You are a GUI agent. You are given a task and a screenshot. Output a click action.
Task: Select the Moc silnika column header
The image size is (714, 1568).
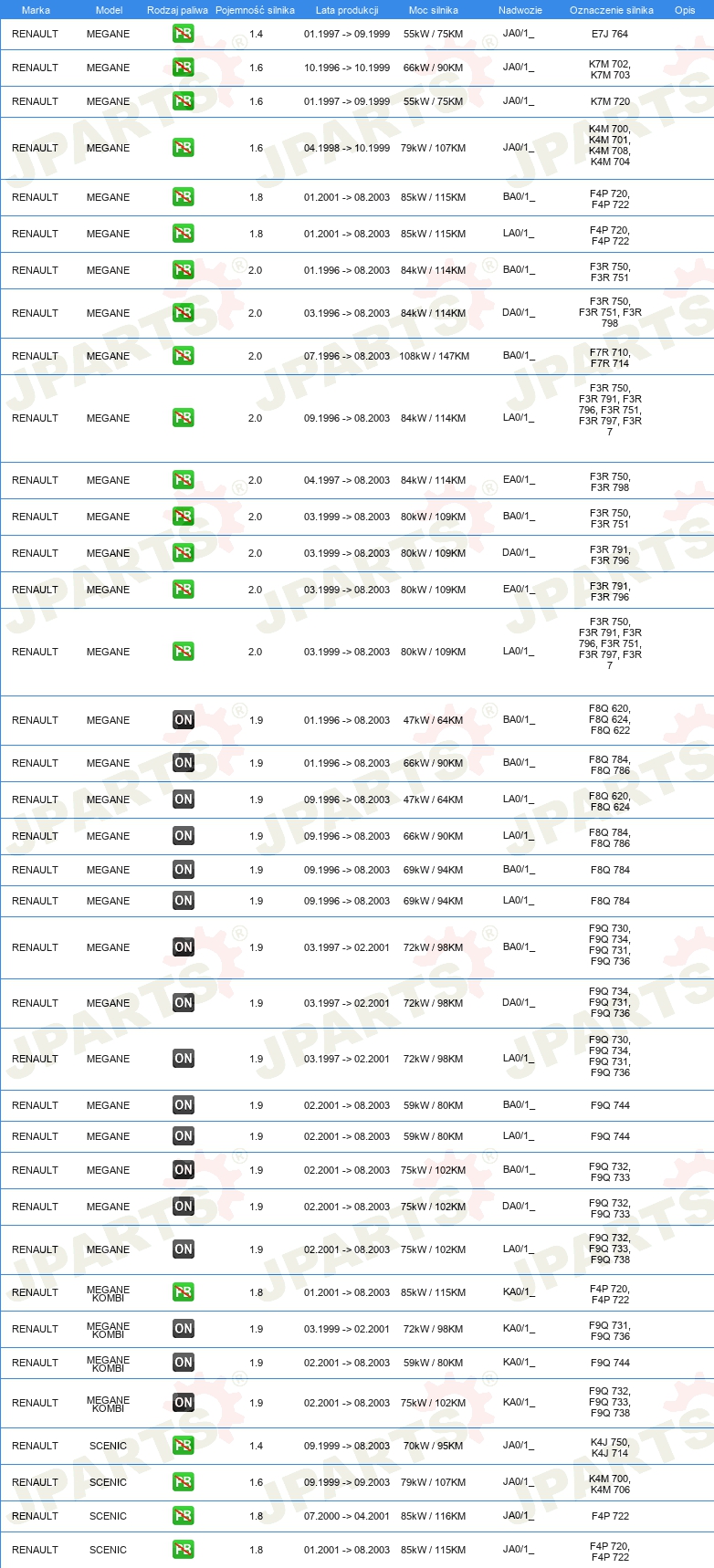point(434,10)
